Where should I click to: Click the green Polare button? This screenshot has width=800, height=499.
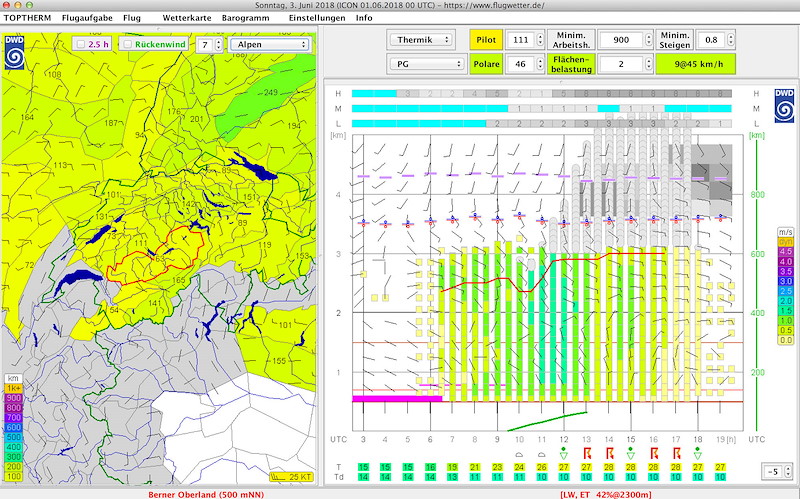point(486,64)
